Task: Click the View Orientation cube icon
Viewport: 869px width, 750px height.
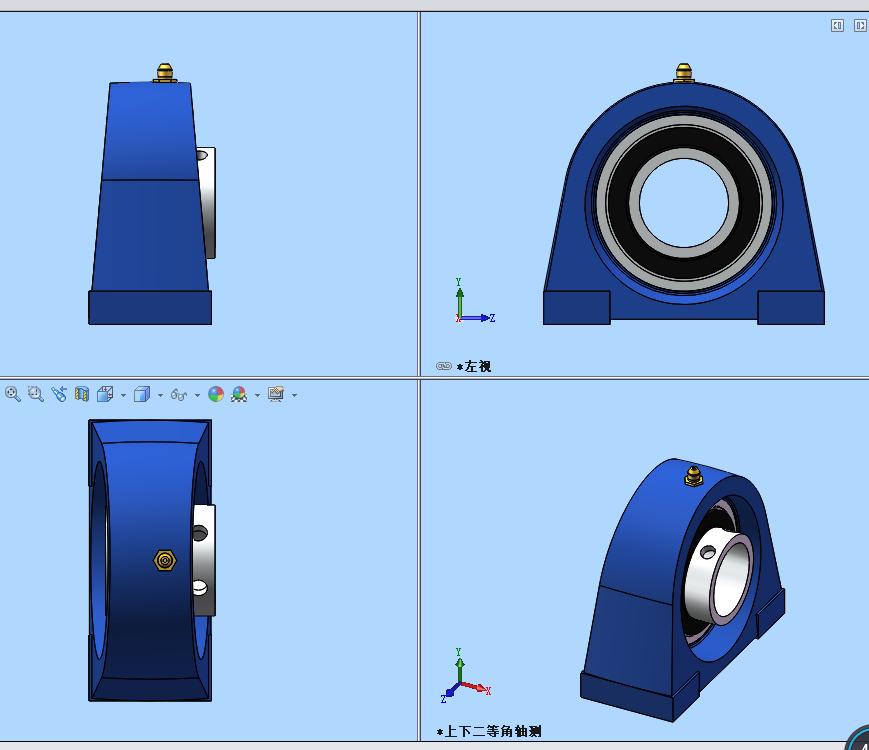Action: 105,394
